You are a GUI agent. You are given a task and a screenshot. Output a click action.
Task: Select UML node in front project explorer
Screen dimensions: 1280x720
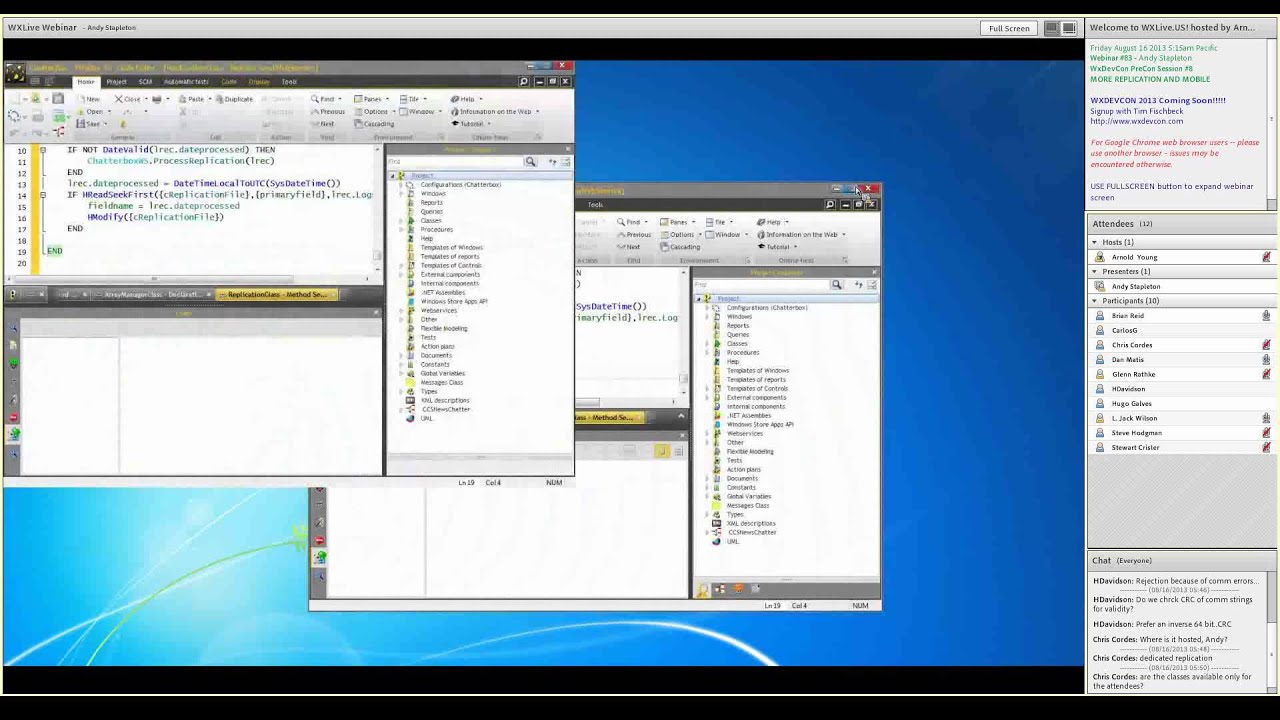(427, 418)
